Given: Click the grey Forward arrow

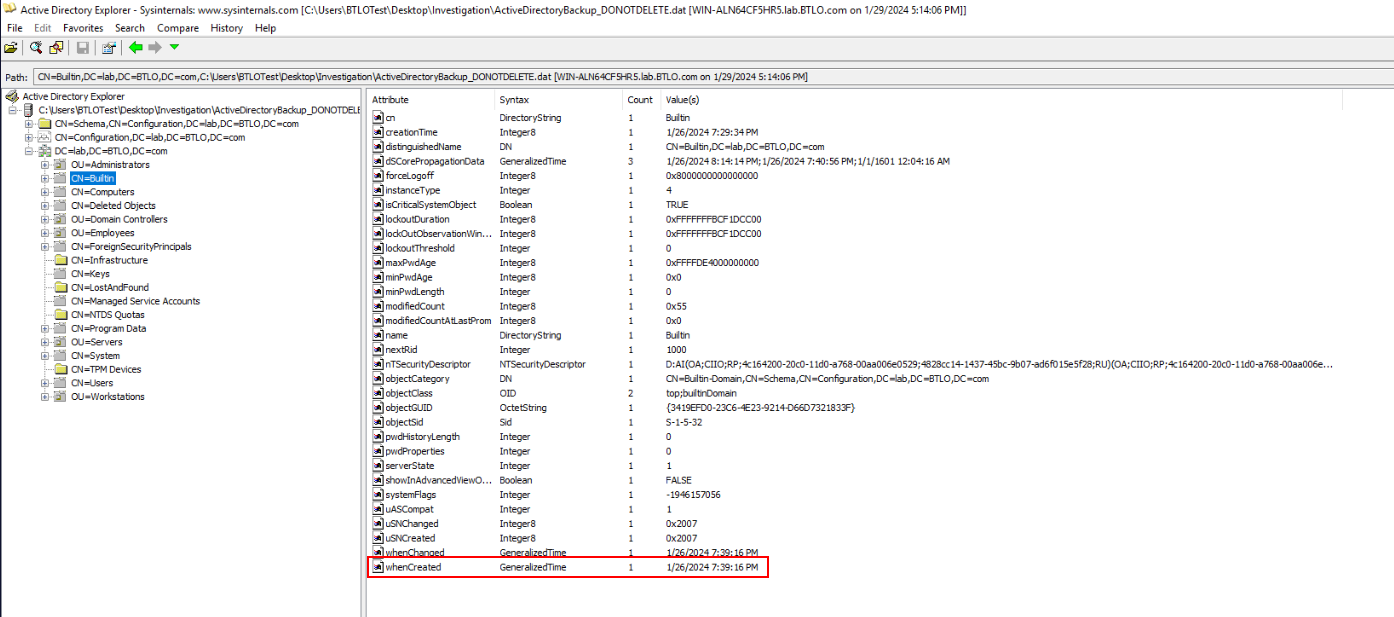Looking at the screenshot, I should [155, 47].
